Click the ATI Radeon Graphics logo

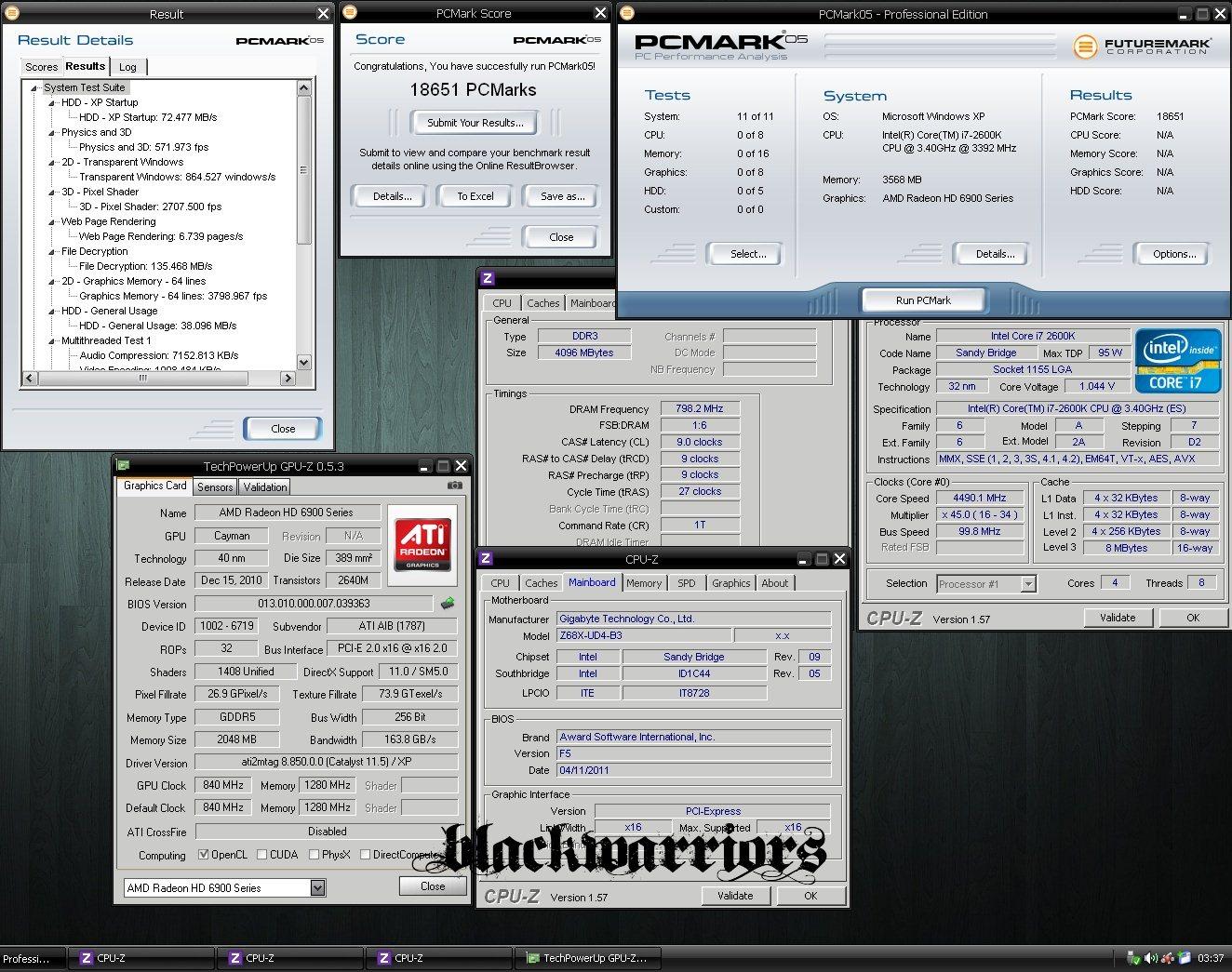click(x=422, y=545)
